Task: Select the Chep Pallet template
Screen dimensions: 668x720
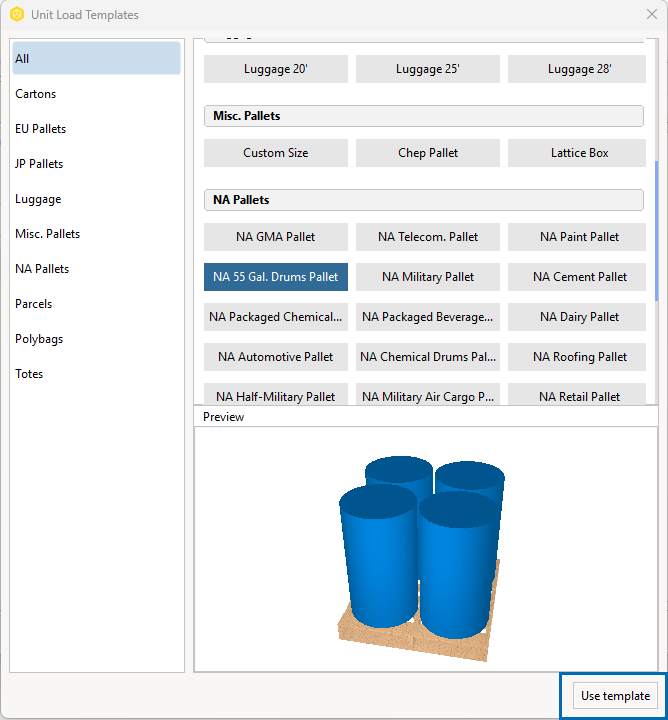Action: tap(428, 153)
